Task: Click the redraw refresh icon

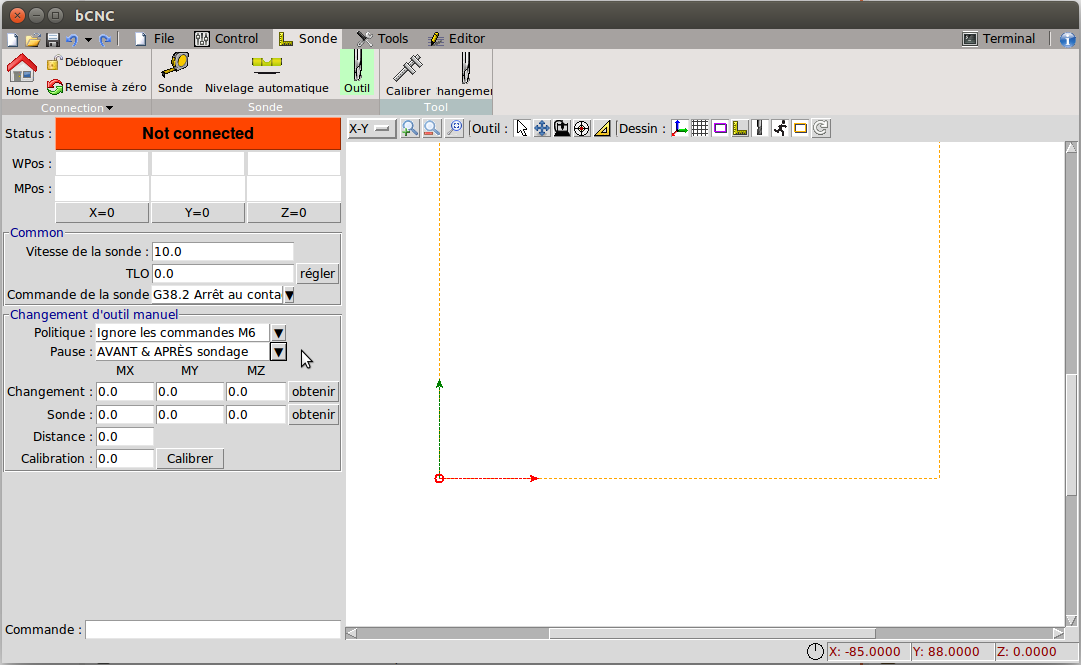Action: (x=821, y=128)
